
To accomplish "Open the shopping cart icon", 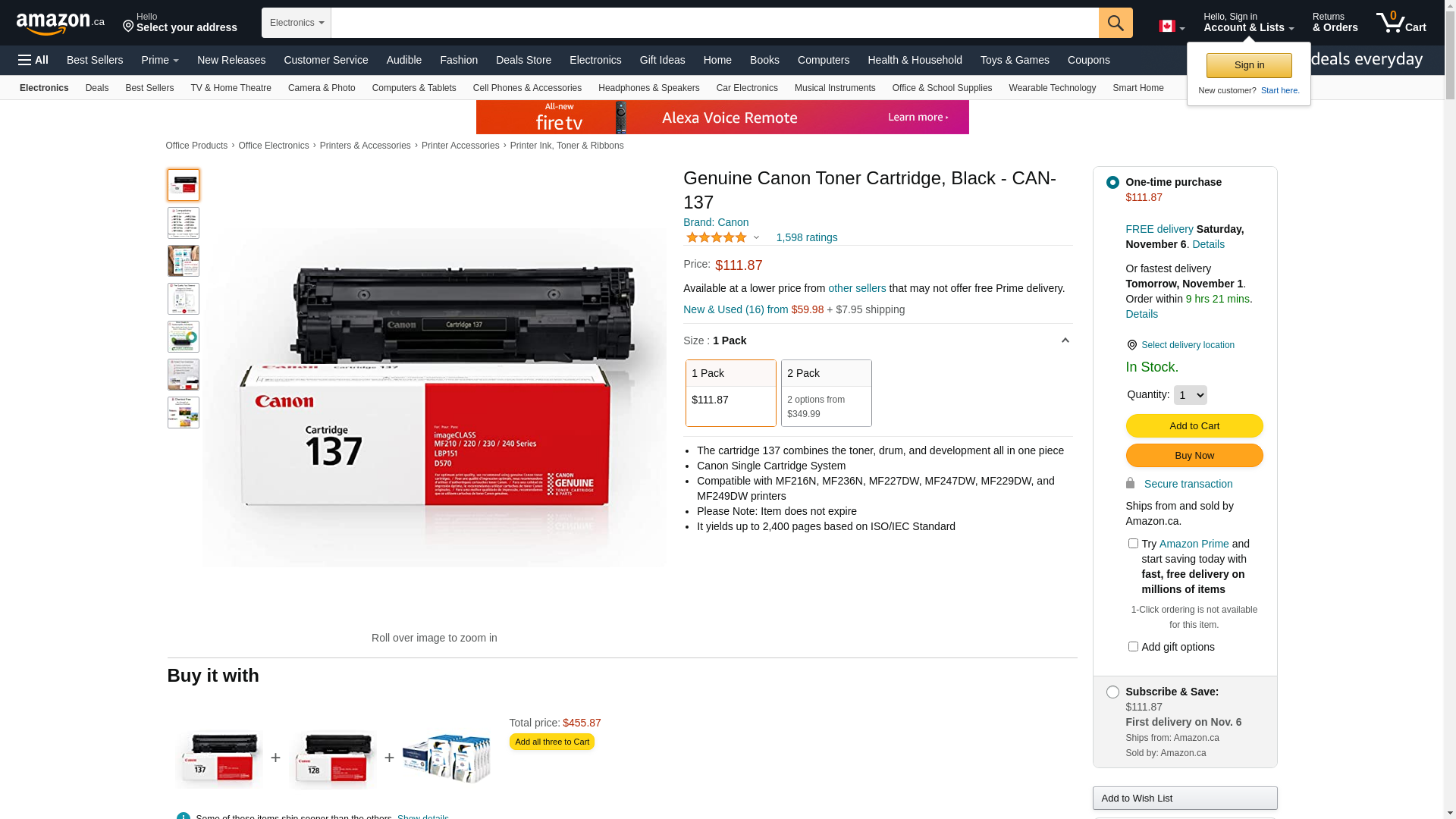I will 1401,23.
